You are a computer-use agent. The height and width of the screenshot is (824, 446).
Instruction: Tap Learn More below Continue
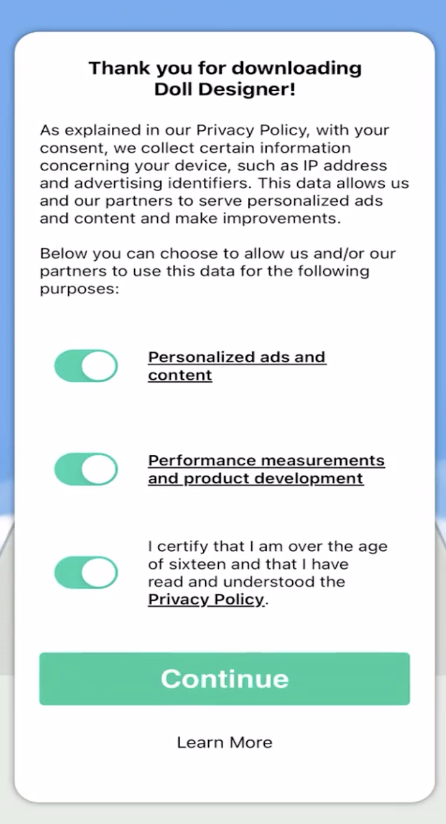coord(224,742)
